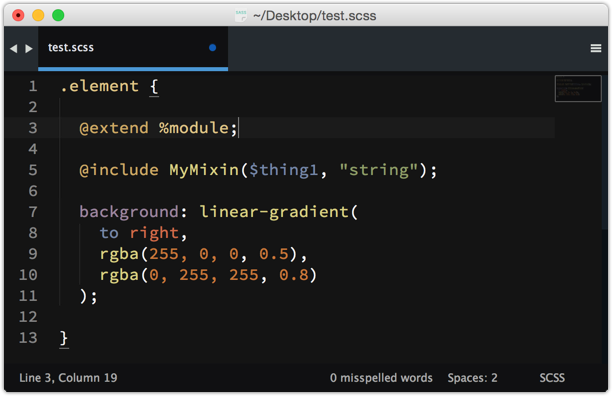Click the rgba on line 10
Screen dimensions: 612x396
[119, 276]
